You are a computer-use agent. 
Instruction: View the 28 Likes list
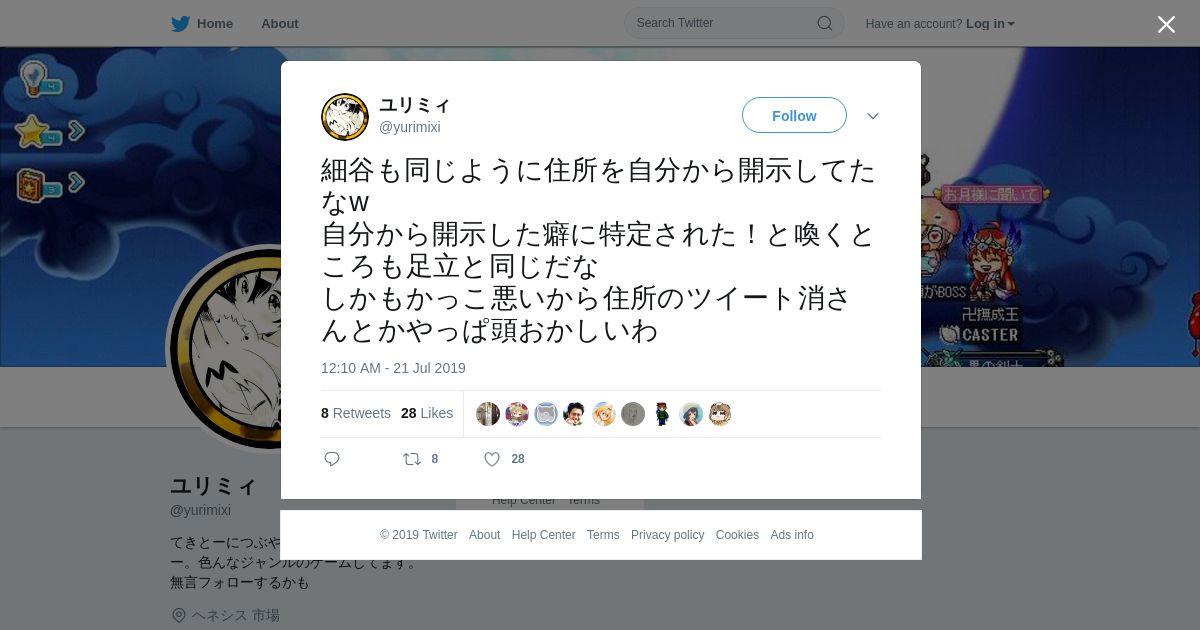pos(427,413)
